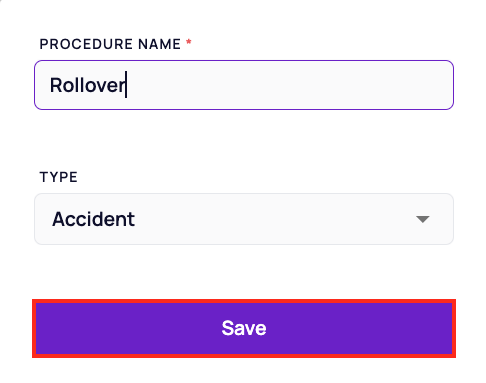Click left edge of Type dropdown box
This screenshot has width=486, height=383.
click(37, 219)
